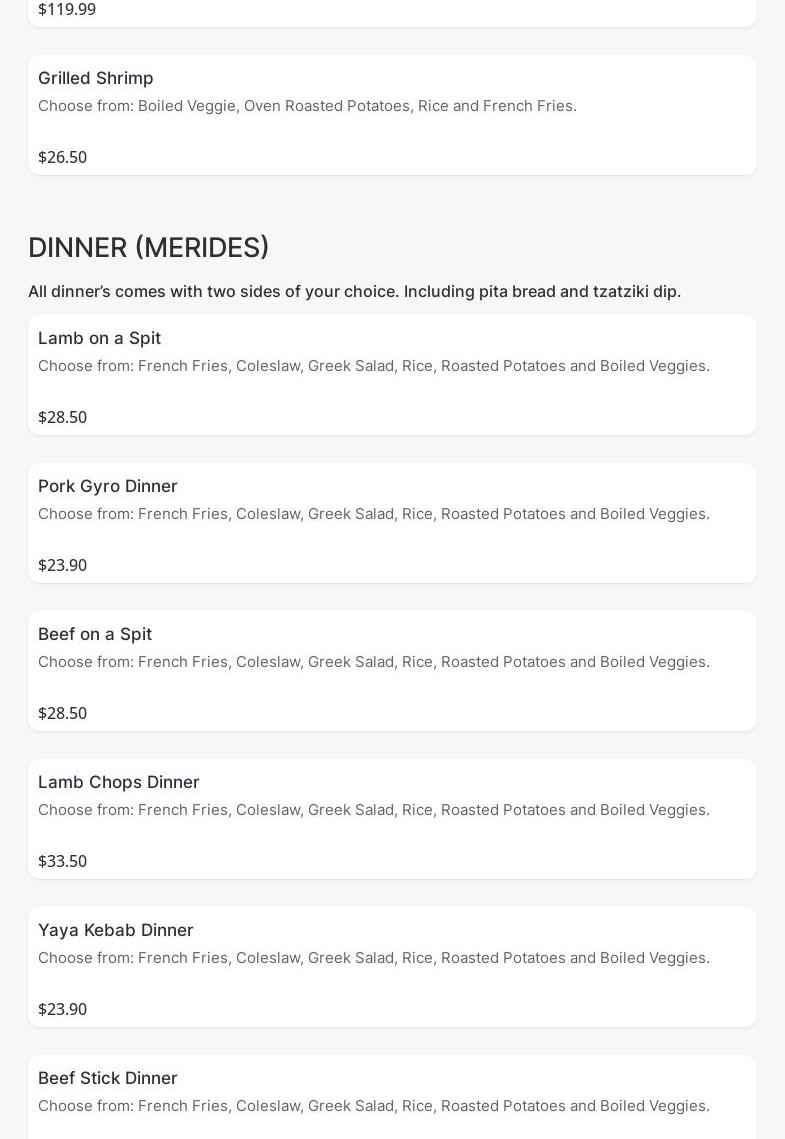Open the Beef Stick Dinner item
Image resolution: width=785 pixels, height=1139 pixels.
[x=107, y=1078]
